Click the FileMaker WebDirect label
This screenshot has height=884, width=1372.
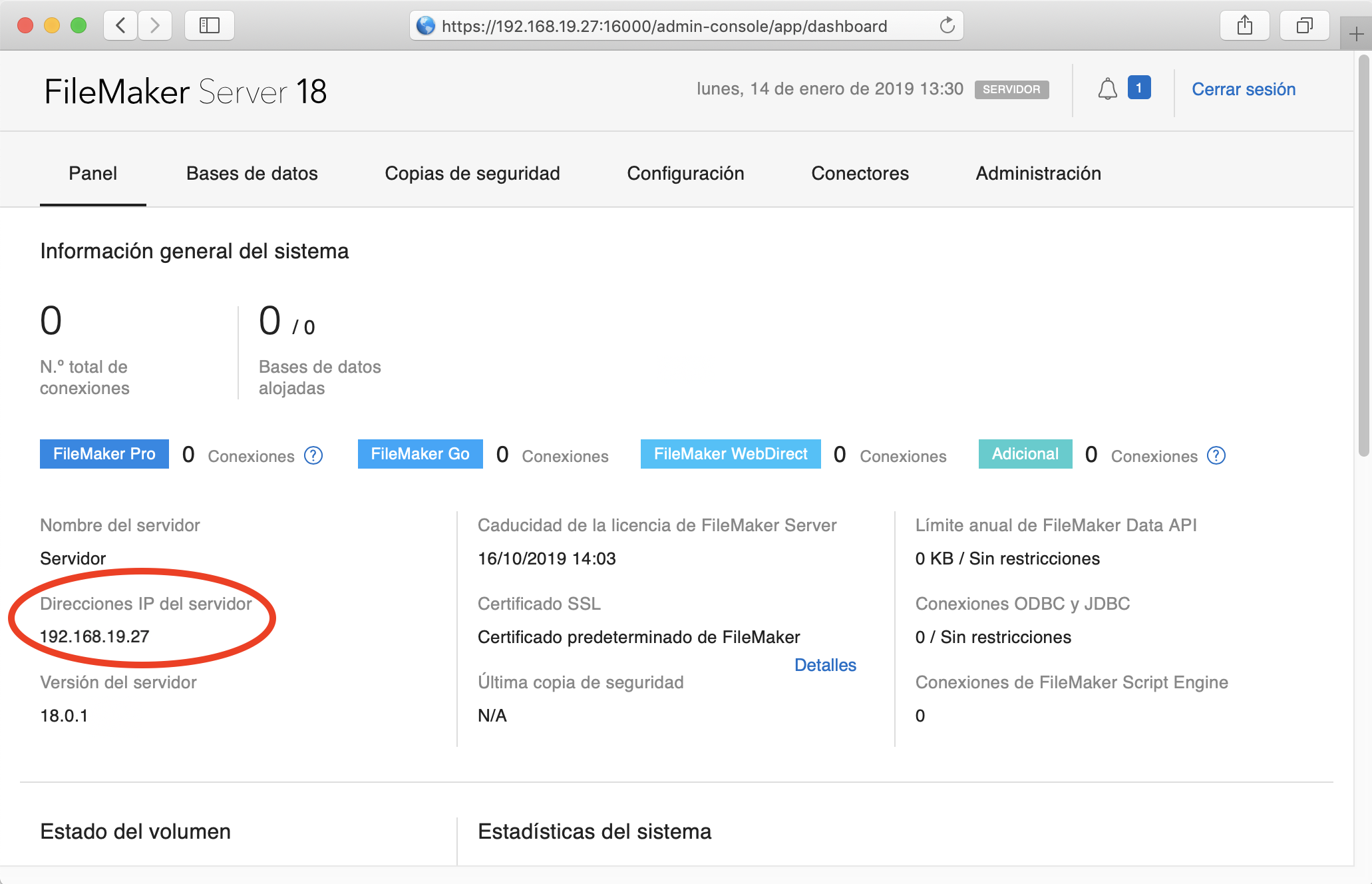(731, 454)
